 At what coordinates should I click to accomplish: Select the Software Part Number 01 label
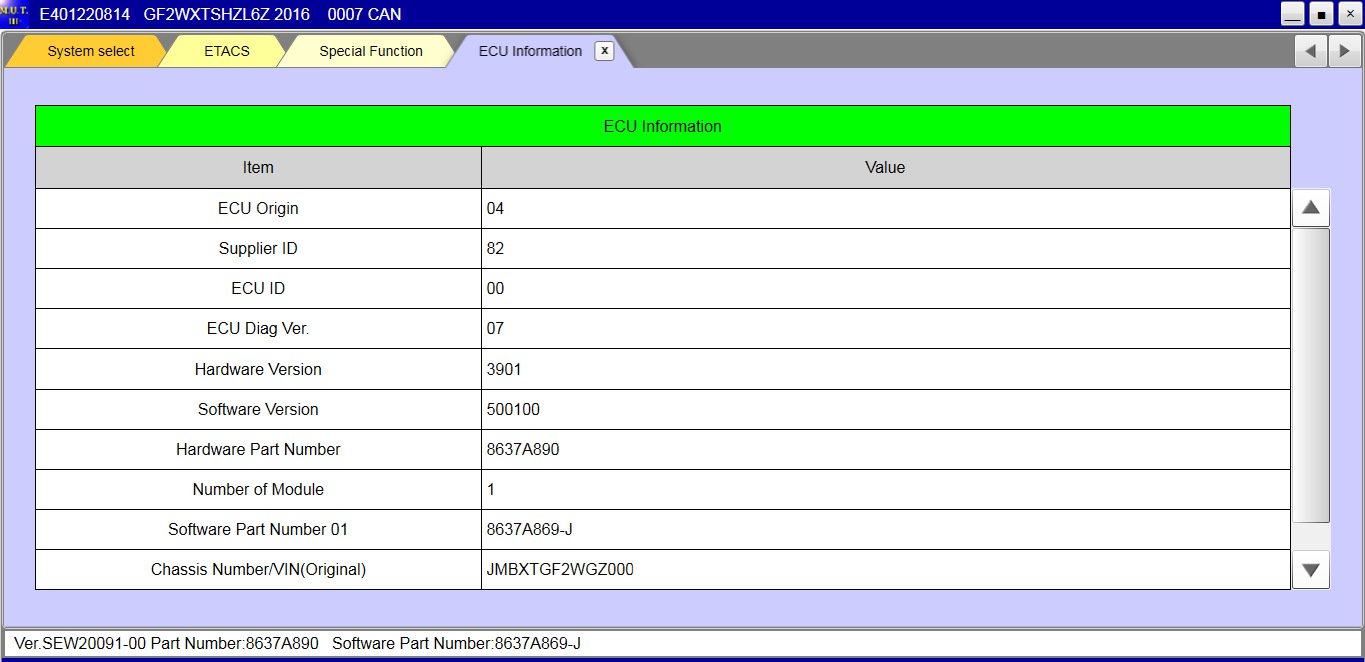[x=258, y=529]
